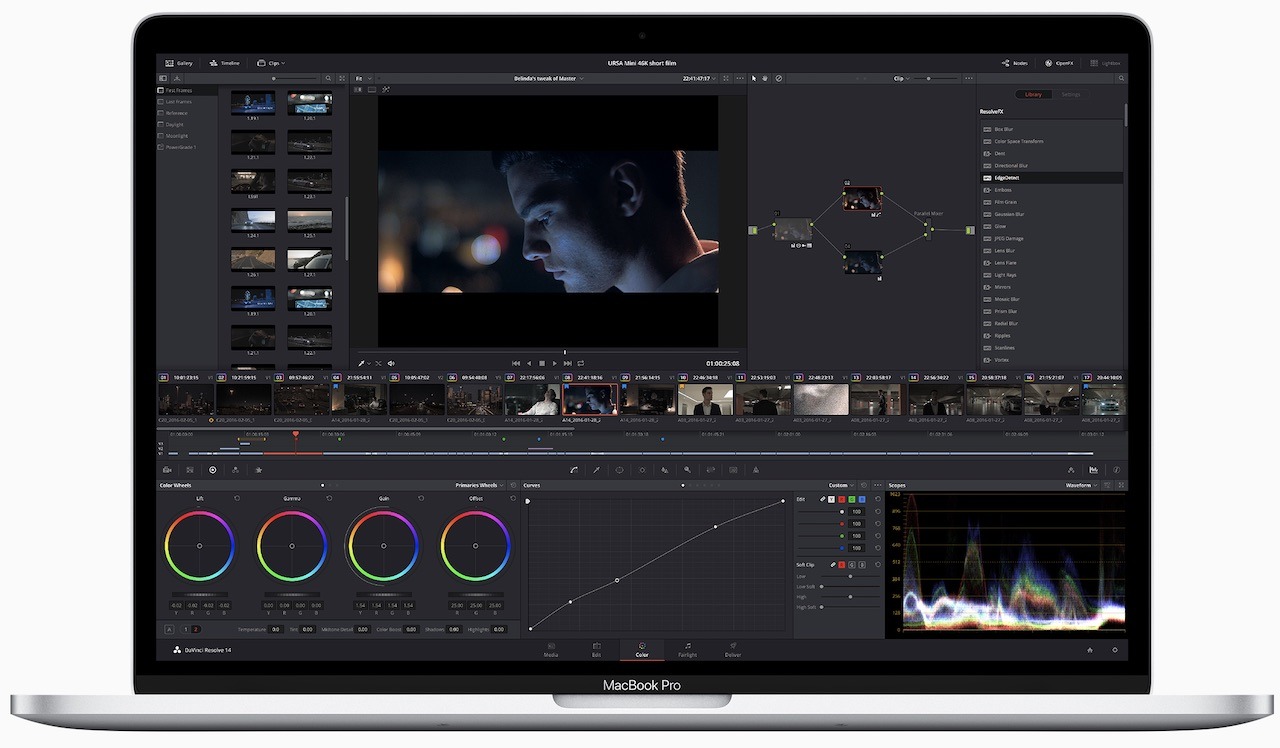This screenshot has height=748, width=1280.
Task: Select the Box Blur effect
Action: coord(1051,129)
